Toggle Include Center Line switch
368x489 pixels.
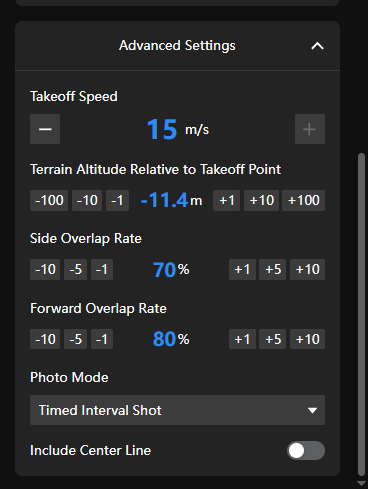pyautogui.click(x=306, y=450)
